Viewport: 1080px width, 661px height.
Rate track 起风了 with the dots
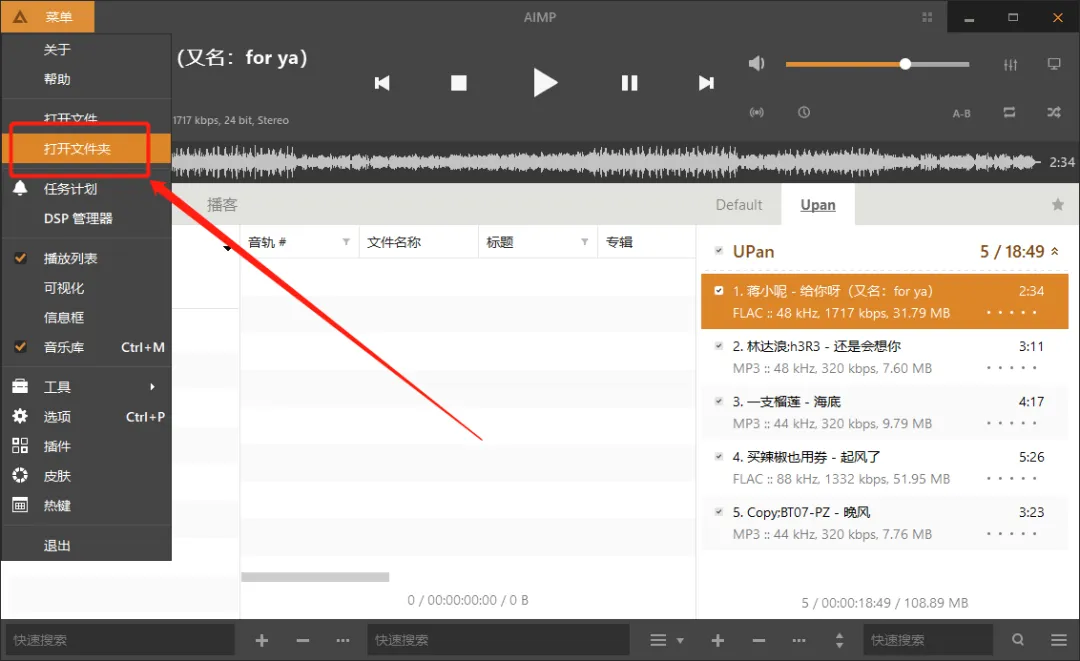pos(1011,479)
